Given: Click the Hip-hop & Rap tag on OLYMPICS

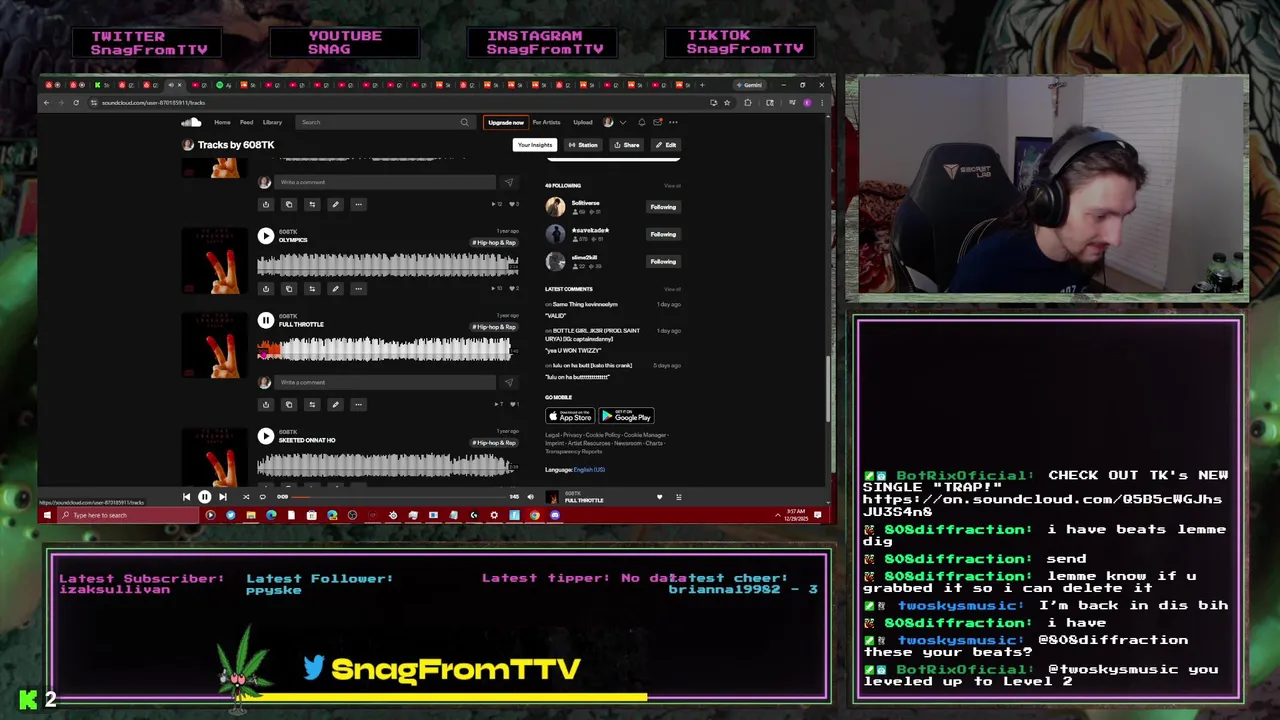Looking at the screenshot, I should (x=494, y=243).
